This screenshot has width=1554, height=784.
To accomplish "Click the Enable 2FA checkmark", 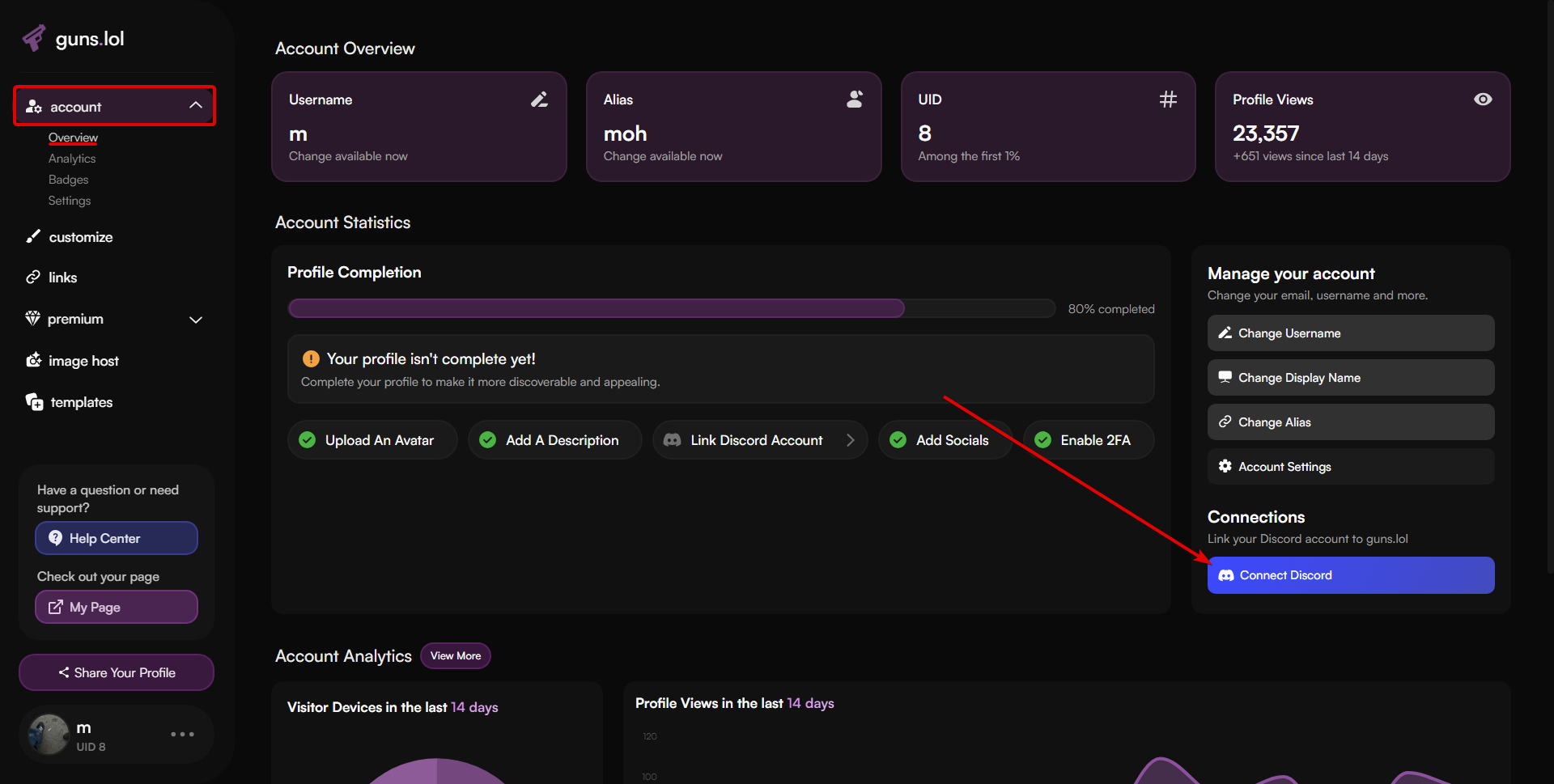I will 1043,440.
